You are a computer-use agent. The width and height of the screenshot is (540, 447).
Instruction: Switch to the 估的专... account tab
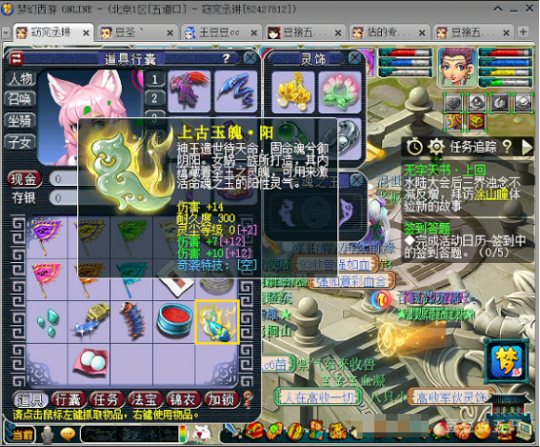click(x=389, y=32)
